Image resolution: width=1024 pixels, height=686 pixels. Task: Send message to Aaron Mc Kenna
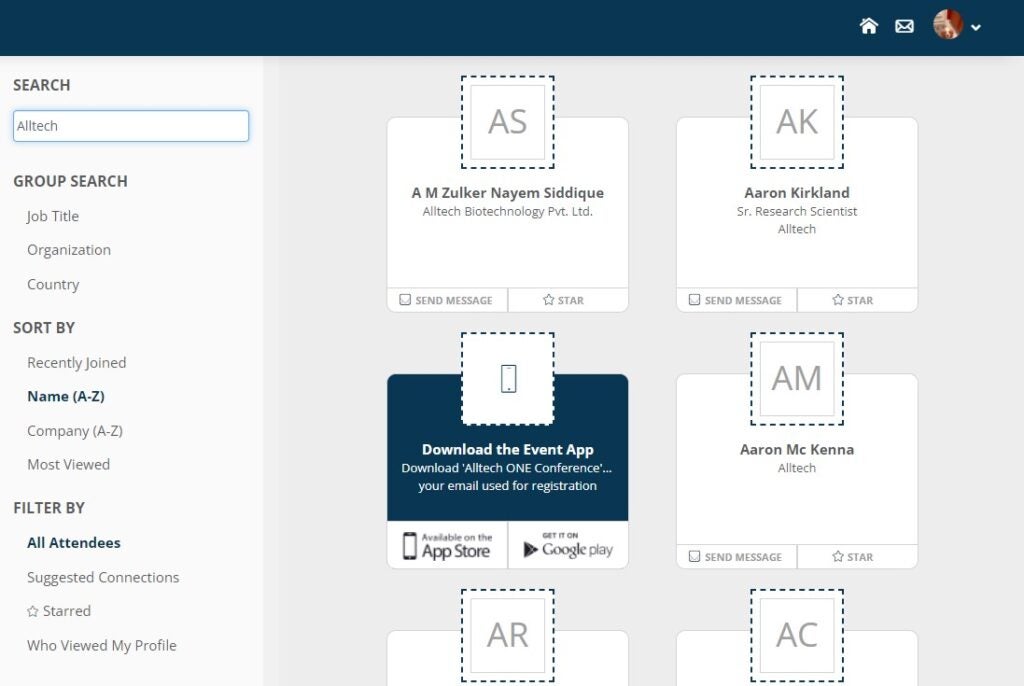pyautogui.click(x=736, y=557)
